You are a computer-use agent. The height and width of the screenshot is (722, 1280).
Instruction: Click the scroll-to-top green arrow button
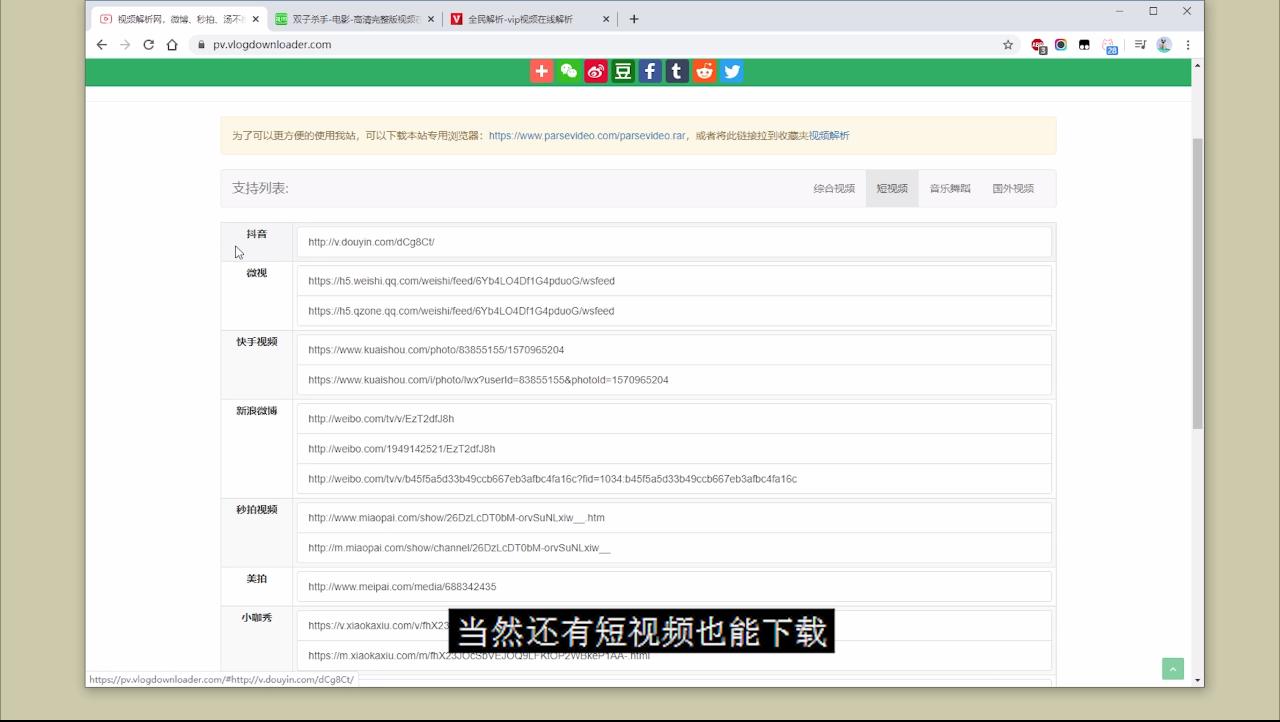1172,668
